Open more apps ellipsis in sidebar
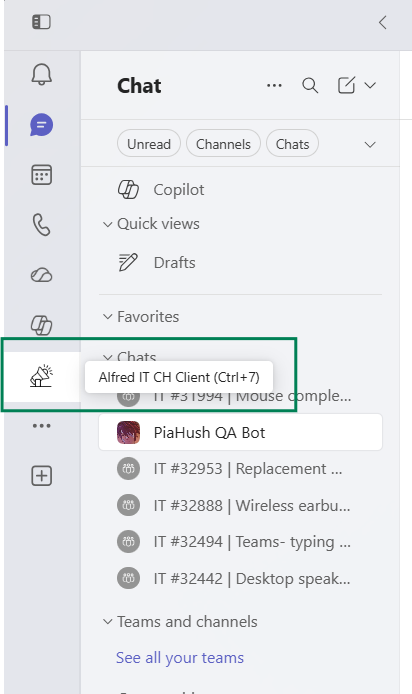The image size is (412, 694). click(42, 426)
